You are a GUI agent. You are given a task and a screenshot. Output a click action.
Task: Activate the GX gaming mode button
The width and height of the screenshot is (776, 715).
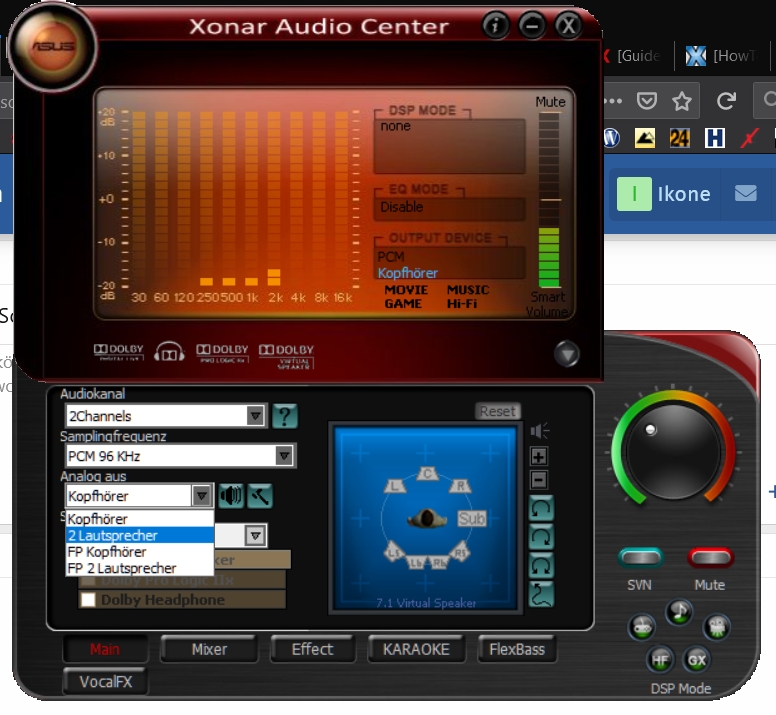coord(697,660)
